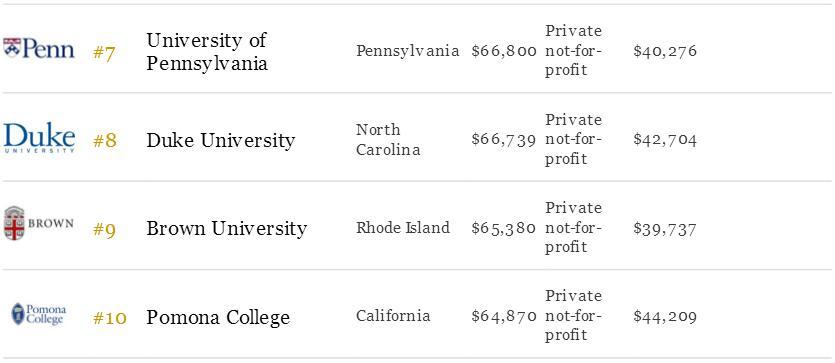Select the #10 rank number
This screenshot has height=363, width=835.
pos(110,318)
